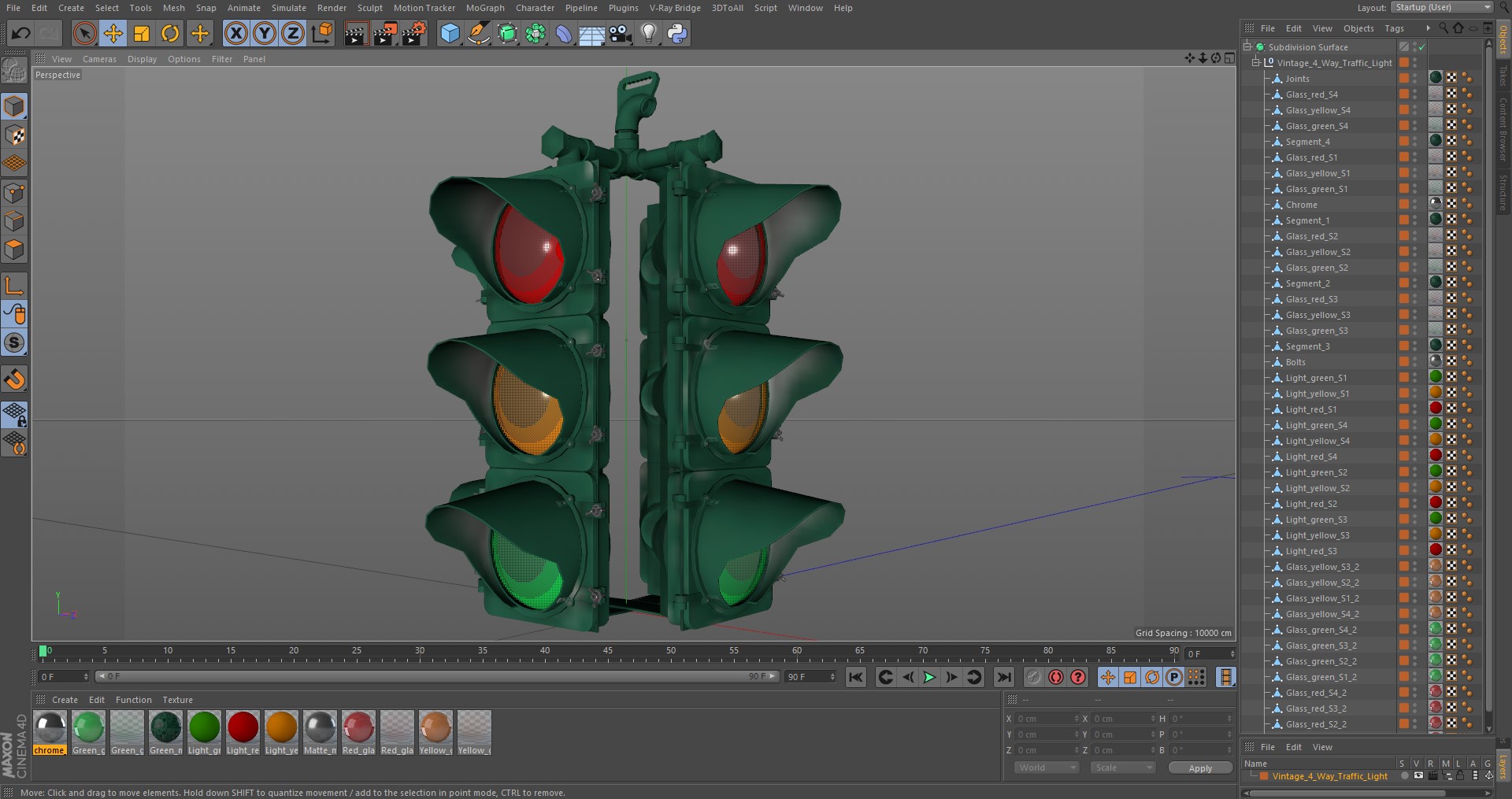The width and height of the screenshot is (1512, 799).
Task: Activate the Move tool in top toolbar
Action: (x=113, y=33)
